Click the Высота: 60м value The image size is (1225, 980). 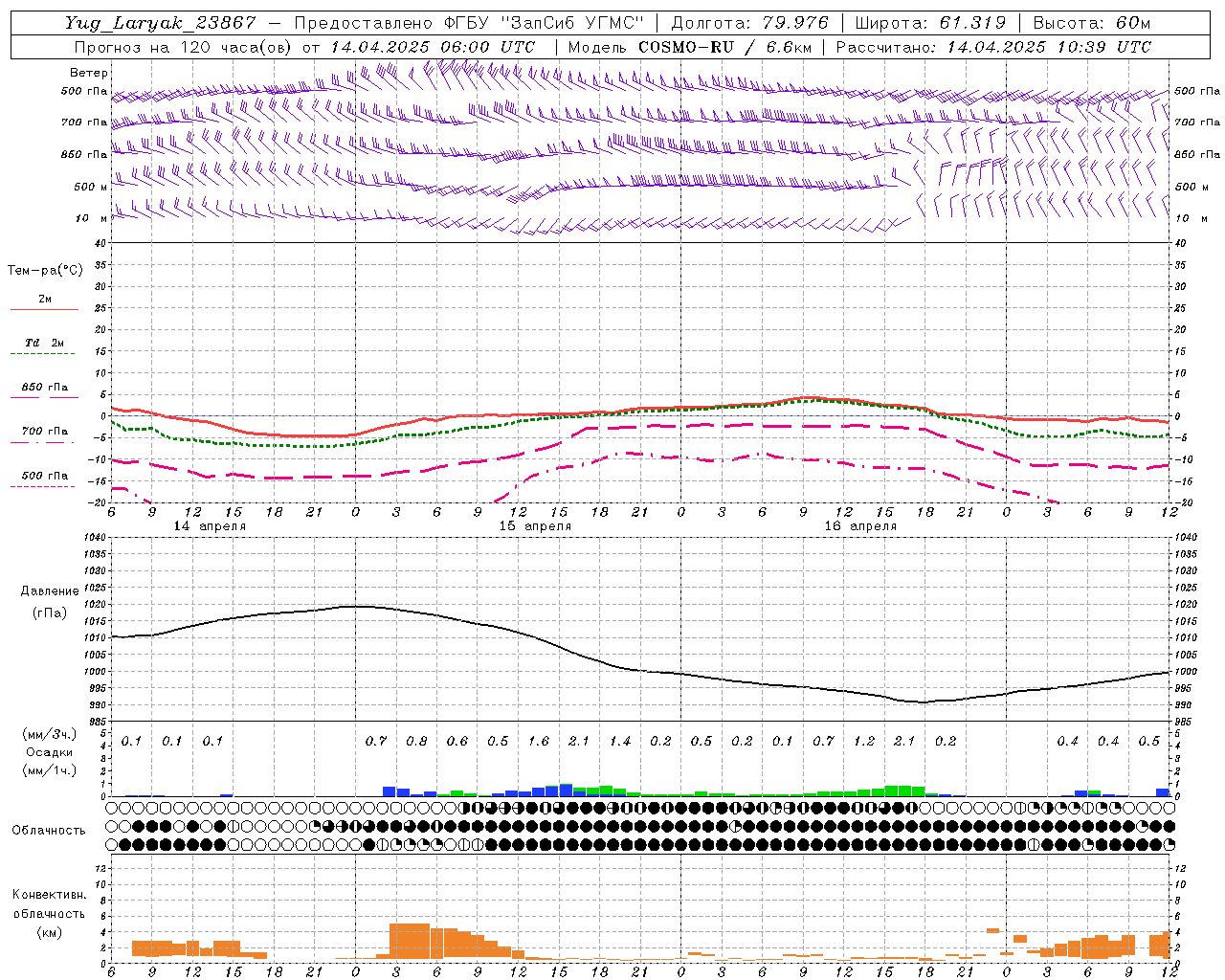(x=1091, y=23)
